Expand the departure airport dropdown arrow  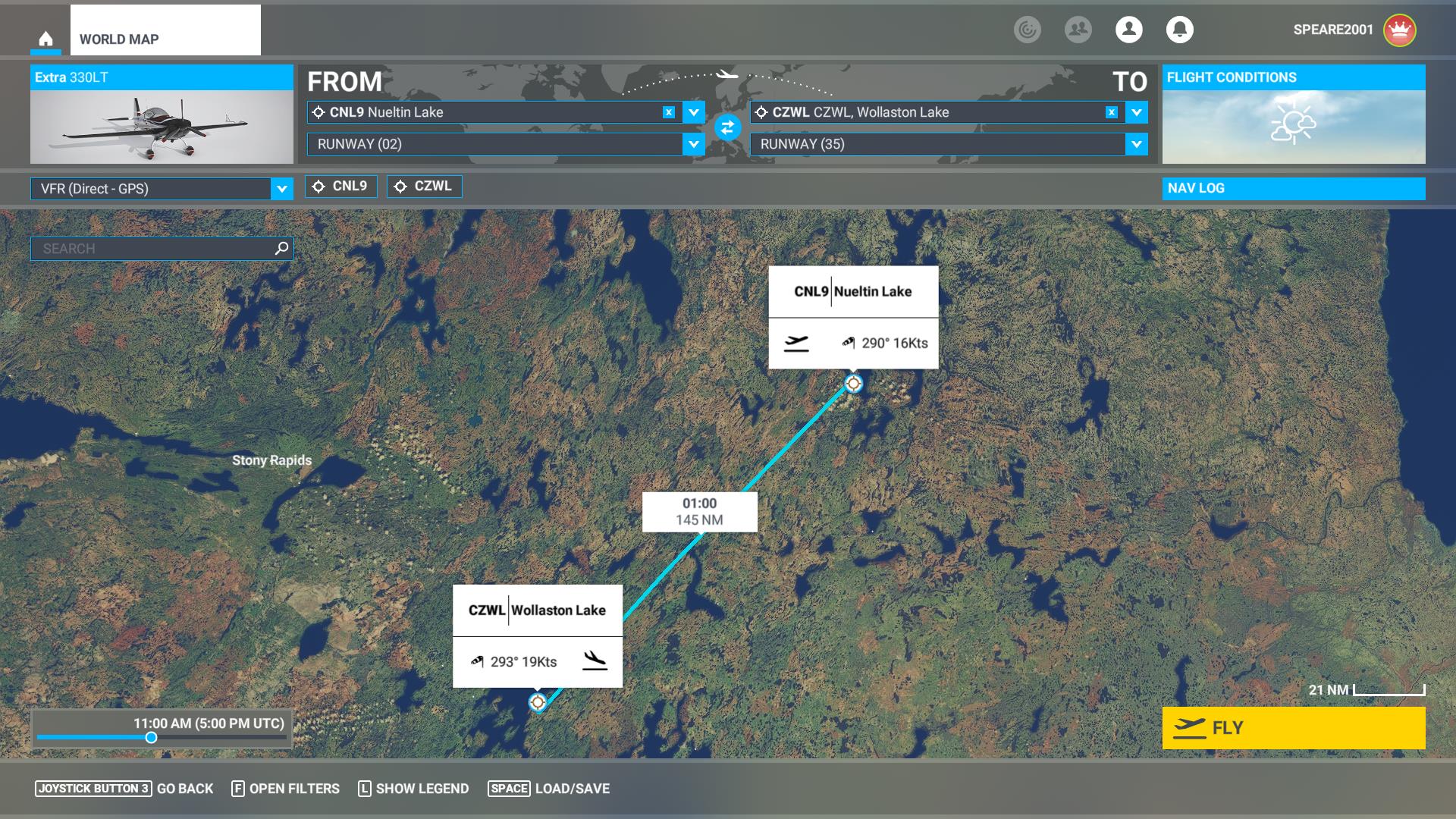pyautogui.click(x=694, y=112)
